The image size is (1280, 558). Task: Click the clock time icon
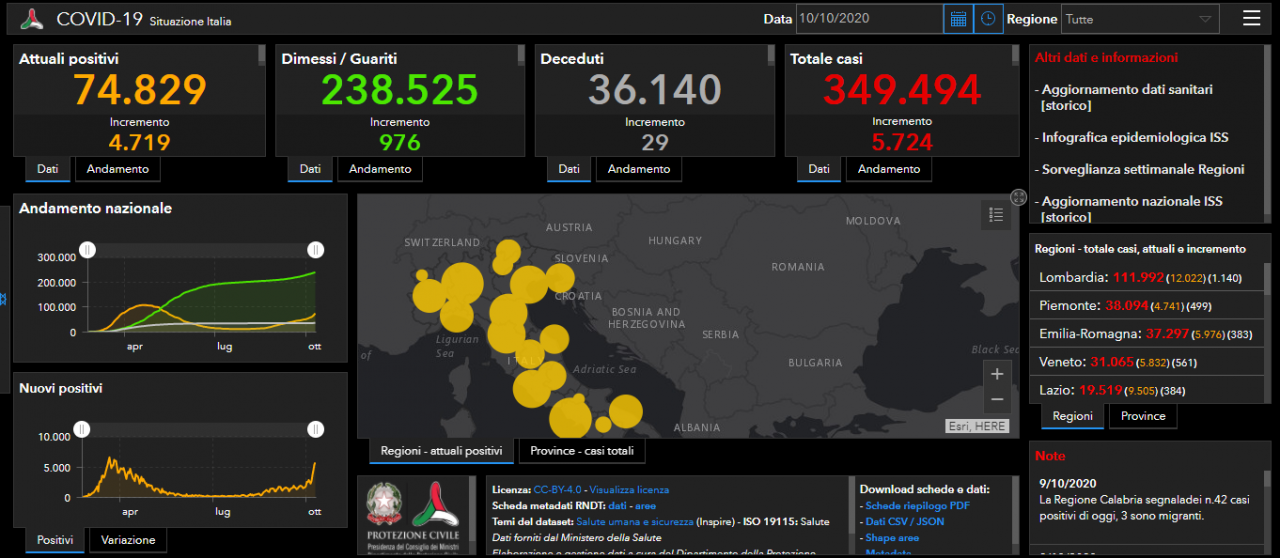(988, 19)
